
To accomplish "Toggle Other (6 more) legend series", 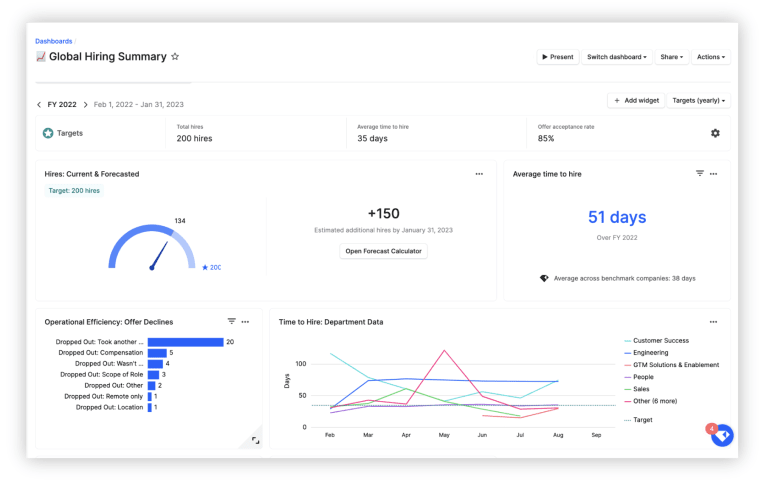I will point(651,401).
